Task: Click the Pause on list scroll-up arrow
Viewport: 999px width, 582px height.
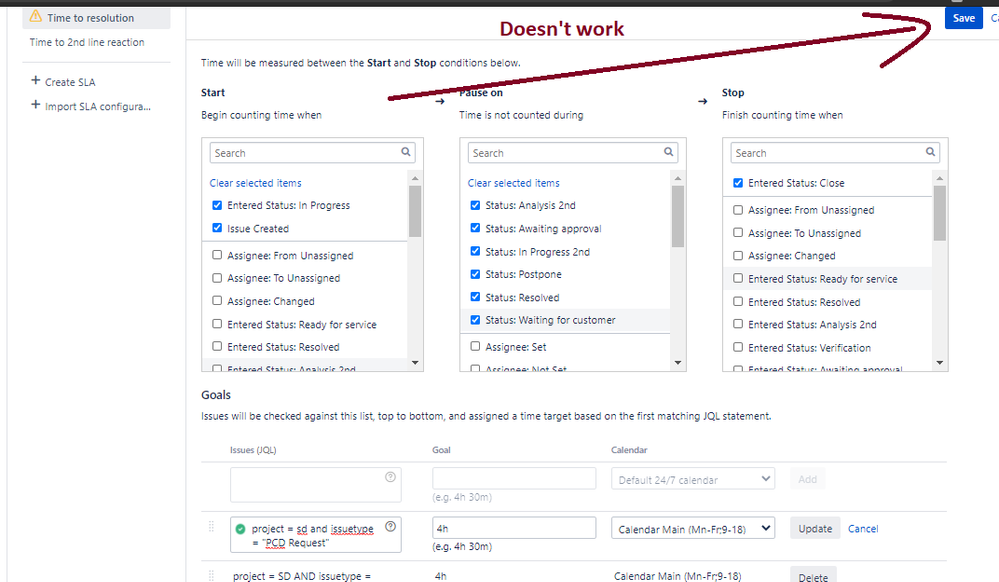Action: [678, 178]
